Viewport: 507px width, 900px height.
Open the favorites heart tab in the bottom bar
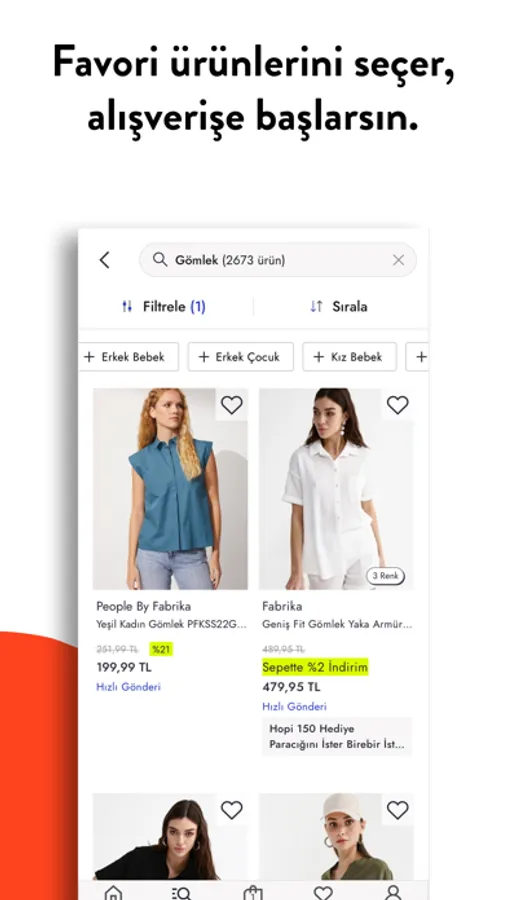click(323, 893)
